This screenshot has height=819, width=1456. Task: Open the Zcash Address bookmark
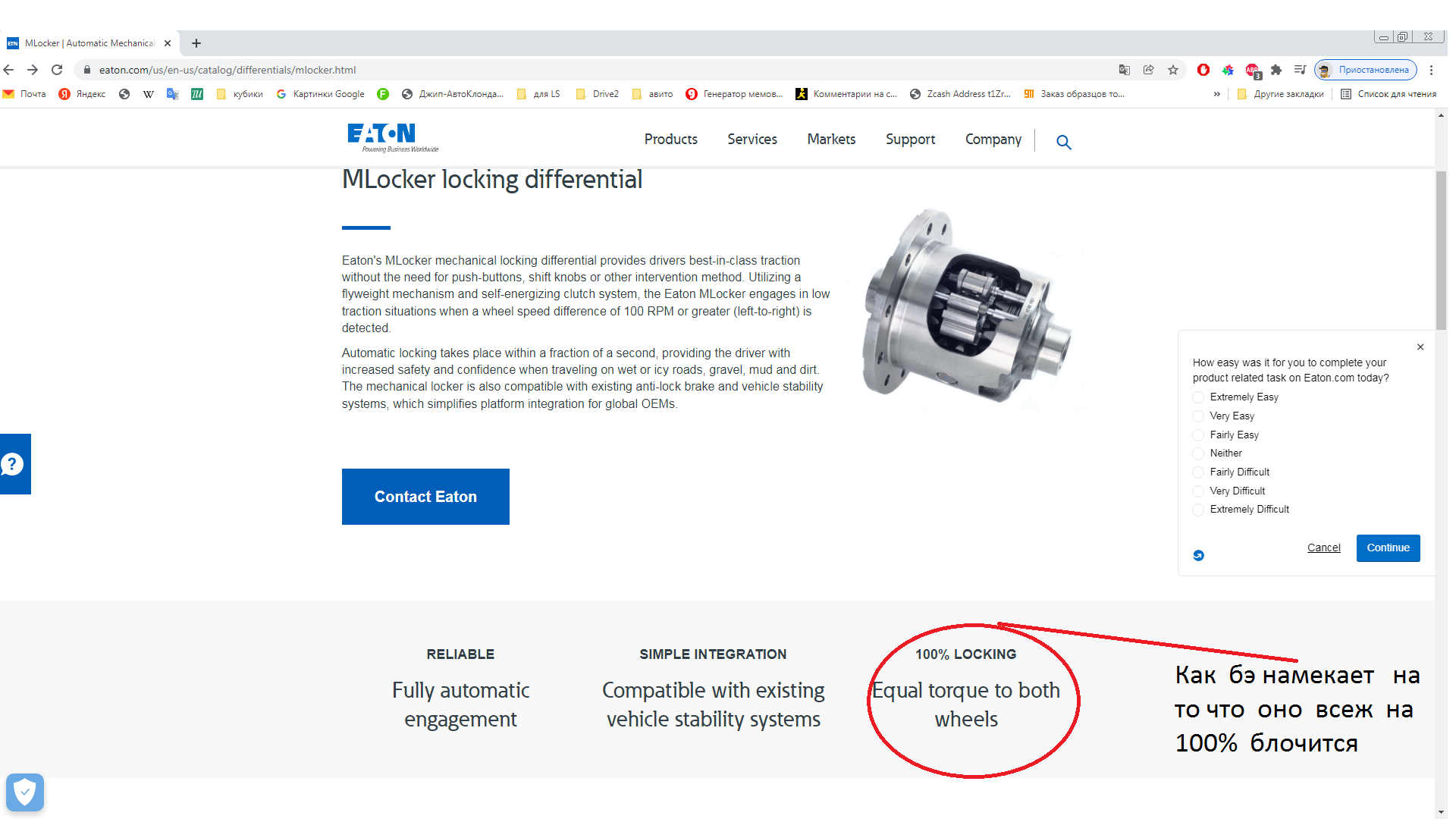tap(960, 94)
